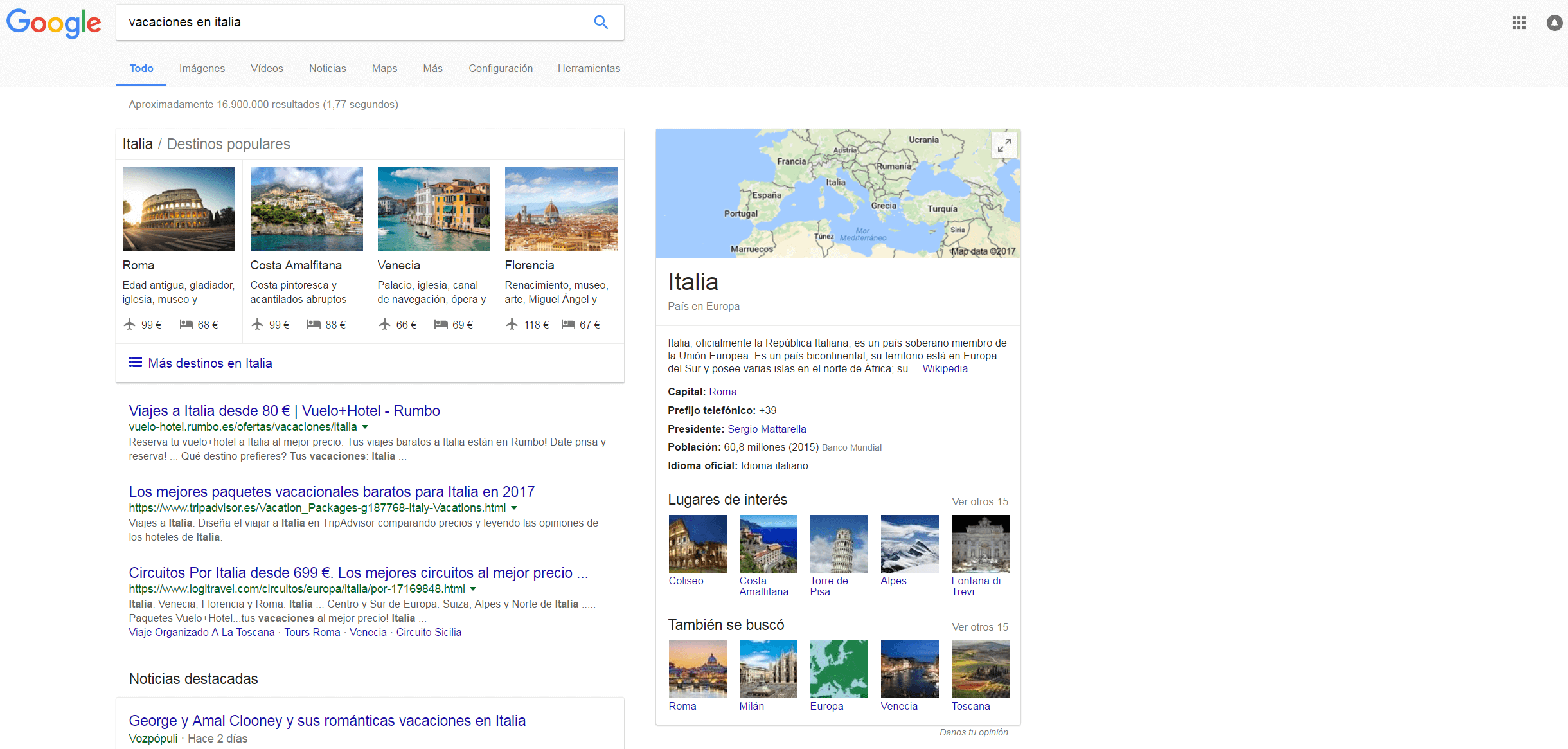Open the Google apps grid icon
Image resolution: width=1568 pixels, height=749 pixels.
pyautogui.click(x=1519, y=23)
